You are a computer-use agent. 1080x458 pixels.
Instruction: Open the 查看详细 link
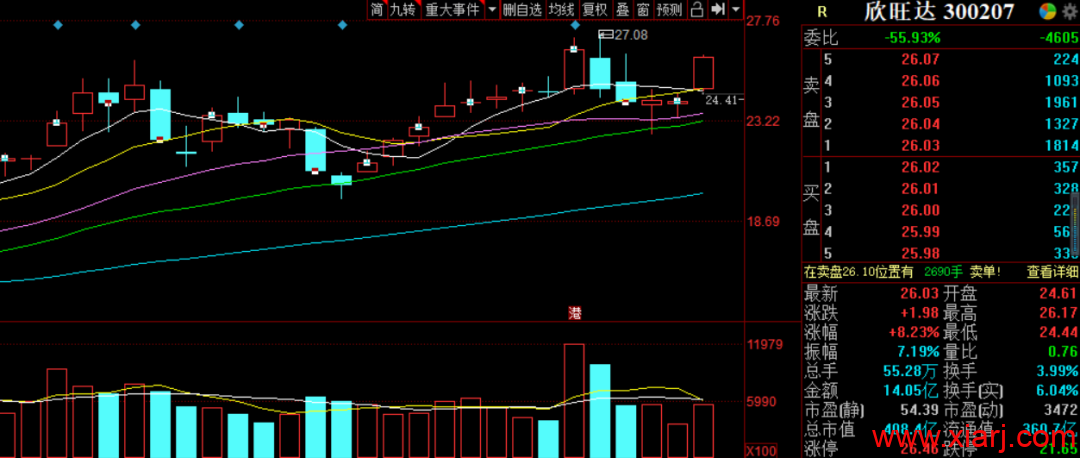1051,272
